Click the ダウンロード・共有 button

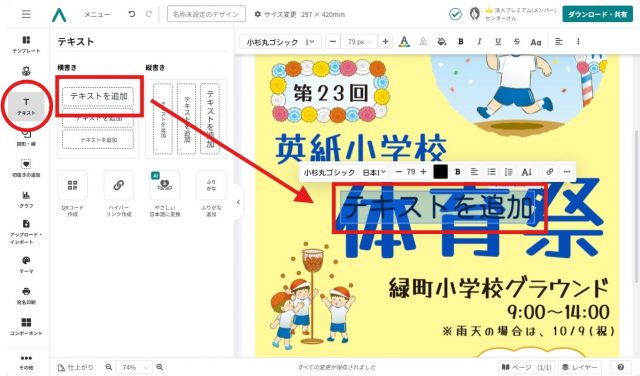[597, 14]
